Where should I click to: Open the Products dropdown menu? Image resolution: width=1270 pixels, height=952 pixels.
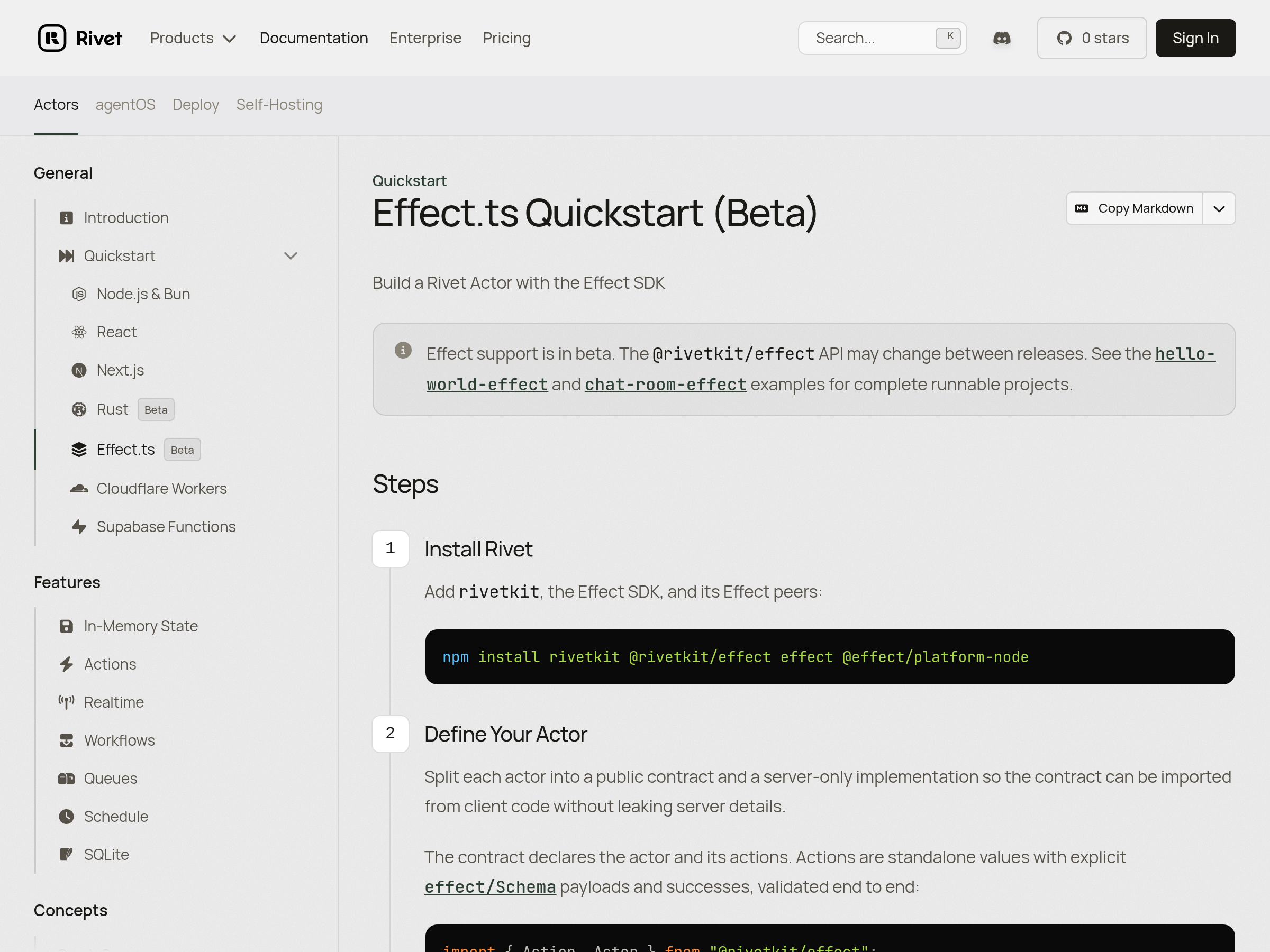click(x=194, y=38)
